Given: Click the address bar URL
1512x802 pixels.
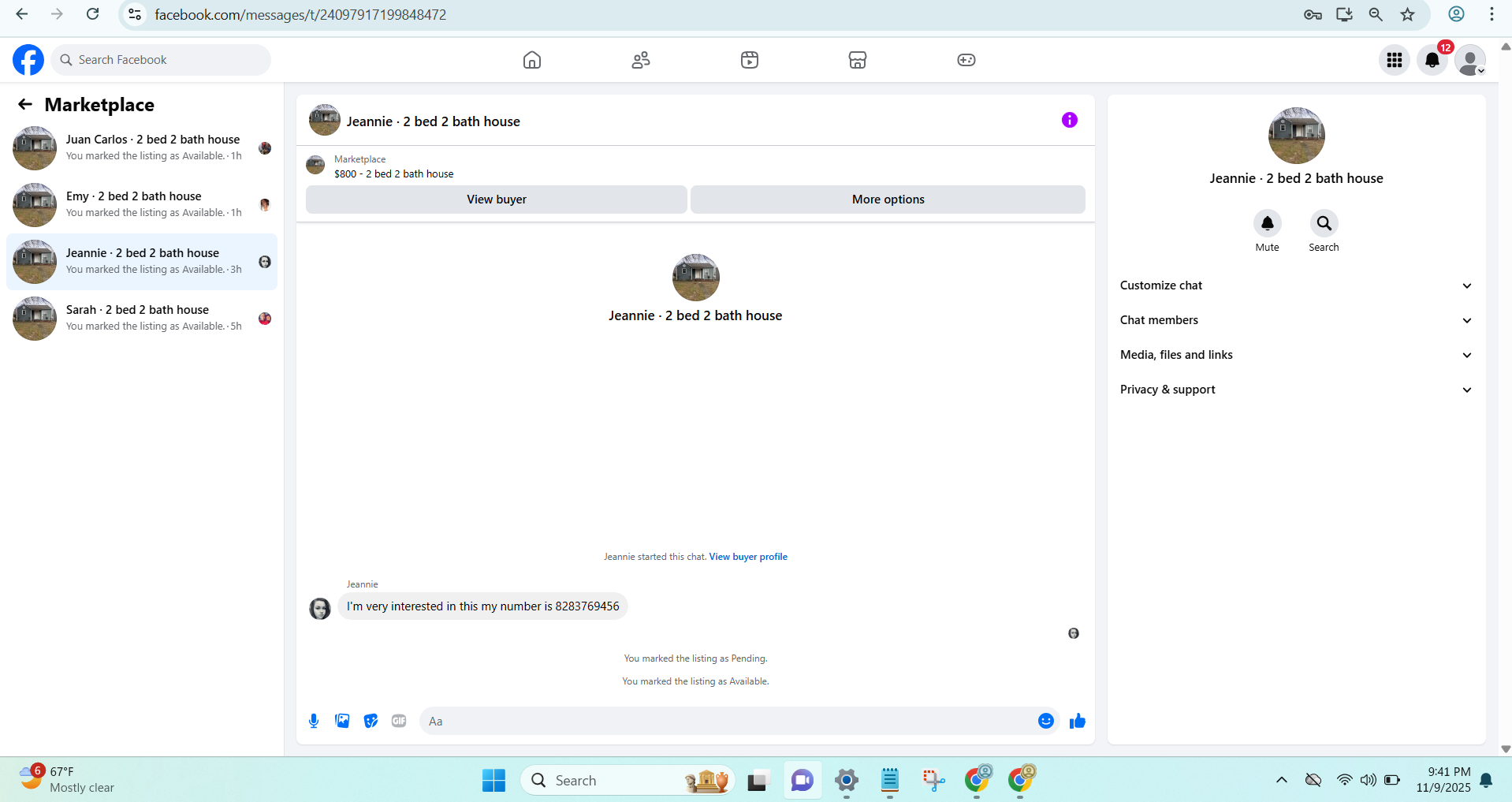Looking at the screenshot, I should 300,15.
